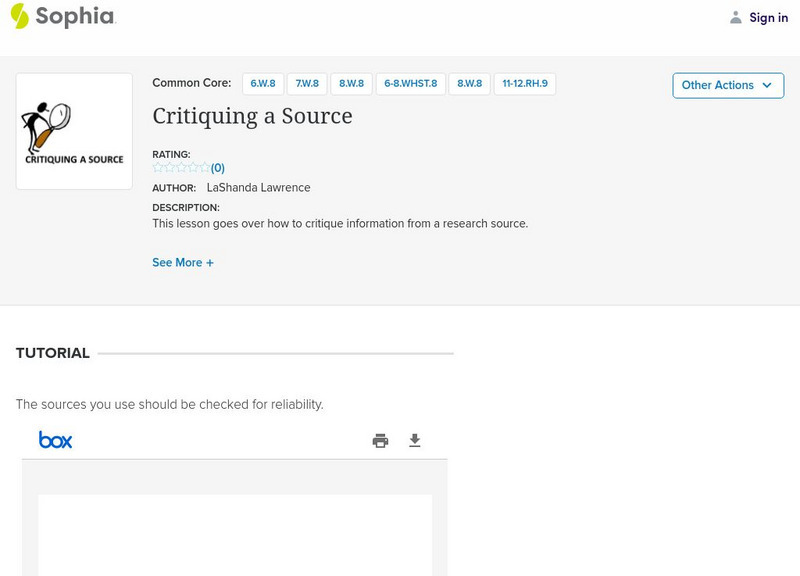The image size is (800, 576).
Task: Click the Other Actions chevron arrow
Action: (x=767, y=85)
